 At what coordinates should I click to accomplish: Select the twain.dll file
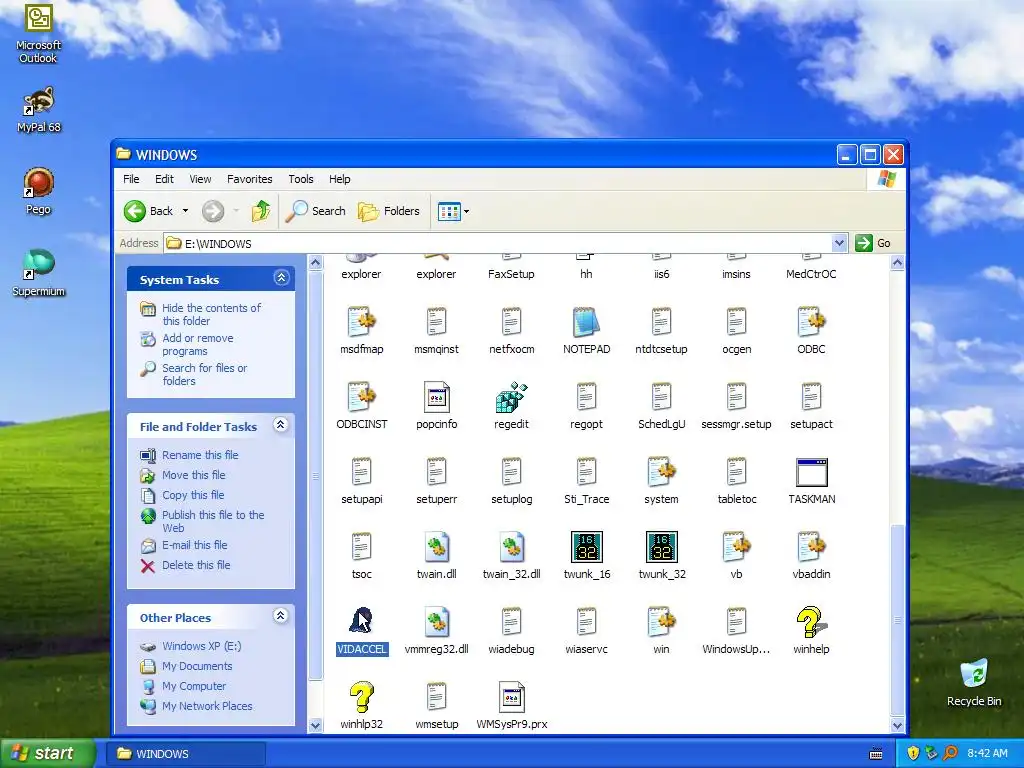[x=436, y=555]
